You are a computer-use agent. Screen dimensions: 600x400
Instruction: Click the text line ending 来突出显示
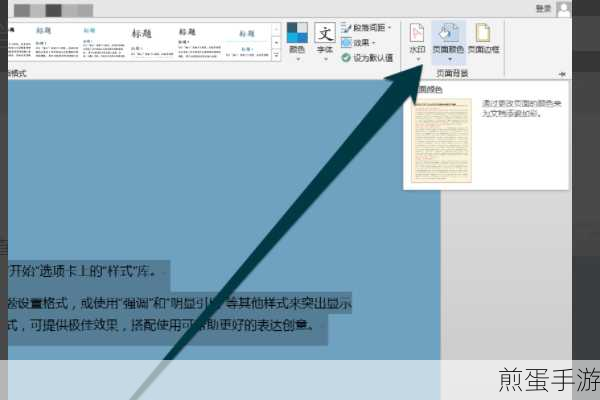click(x=180, y=303)
